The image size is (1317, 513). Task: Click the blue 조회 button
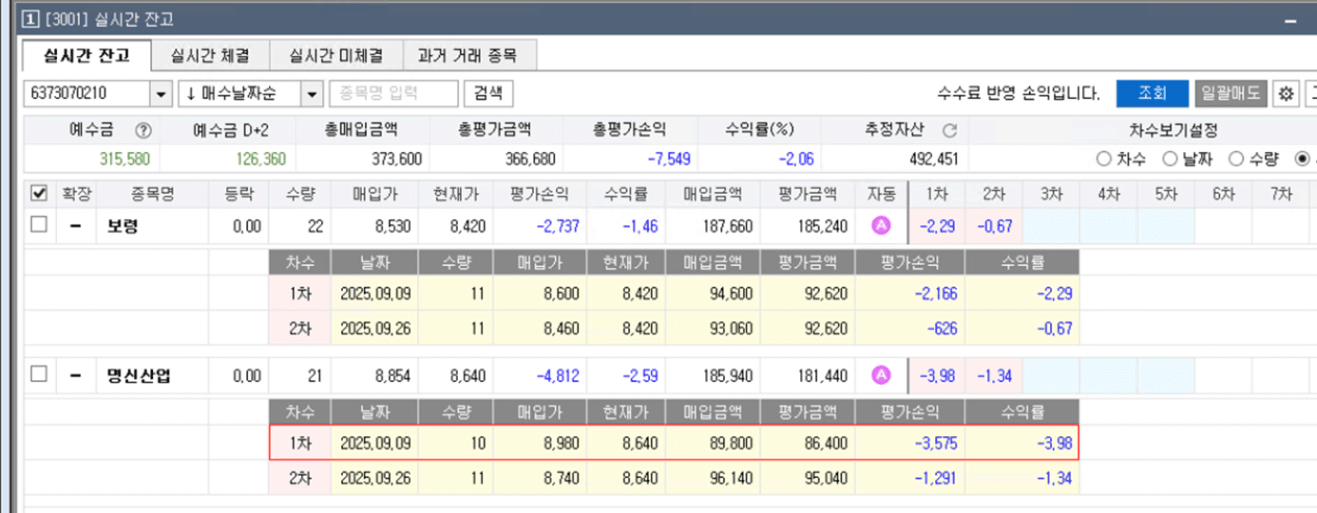pos(1151,94)
